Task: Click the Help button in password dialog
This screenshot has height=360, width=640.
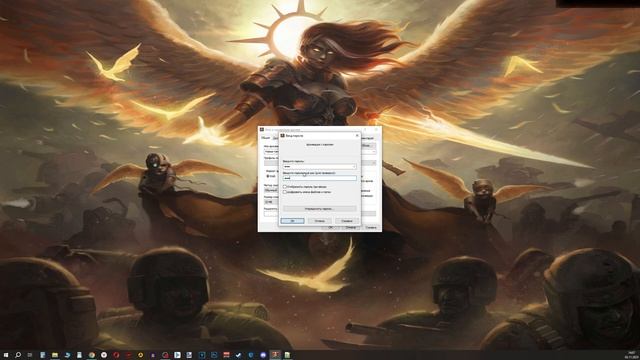Action: (347, 221)
